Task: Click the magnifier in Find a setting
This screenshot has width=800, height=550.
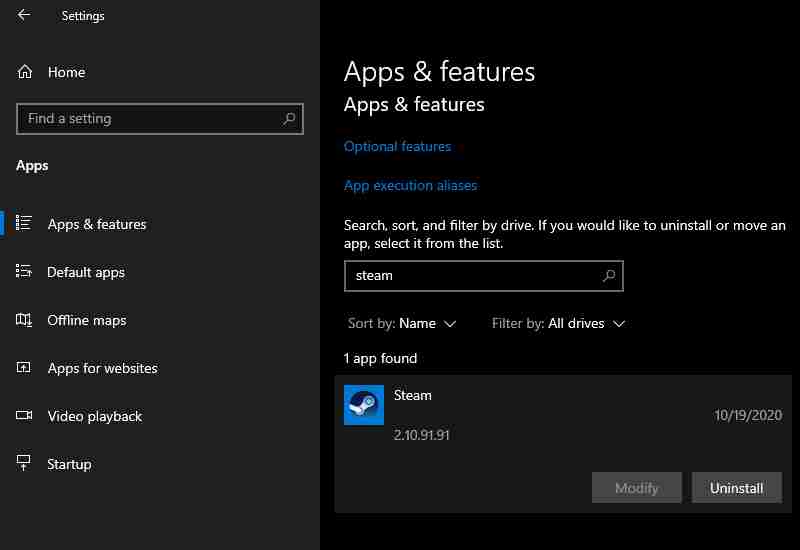Action: [289, 119]
